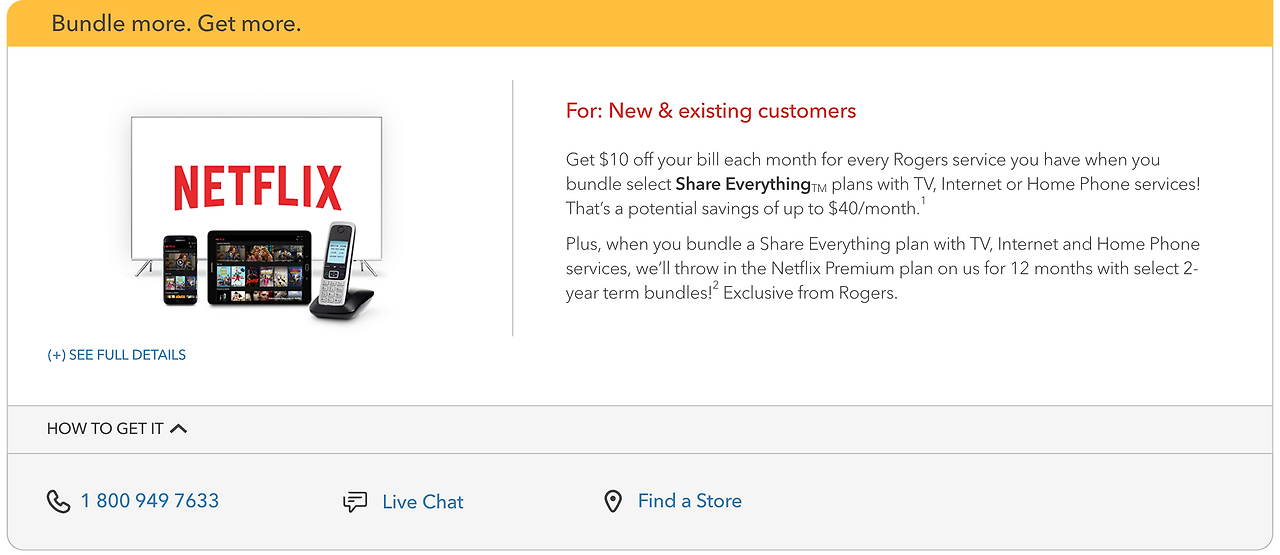Click the Exclusive from Rogers sentence
This screenshot has width=1280, height=555.
(x=810, y=294)
